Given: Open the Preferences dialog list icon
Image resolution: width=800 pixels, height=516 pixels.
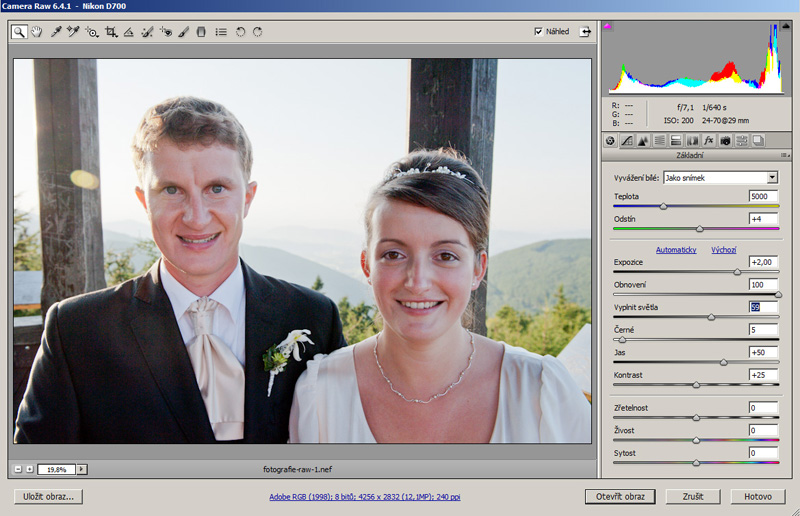Looking at the screenshot, I should tap(221, 32).
